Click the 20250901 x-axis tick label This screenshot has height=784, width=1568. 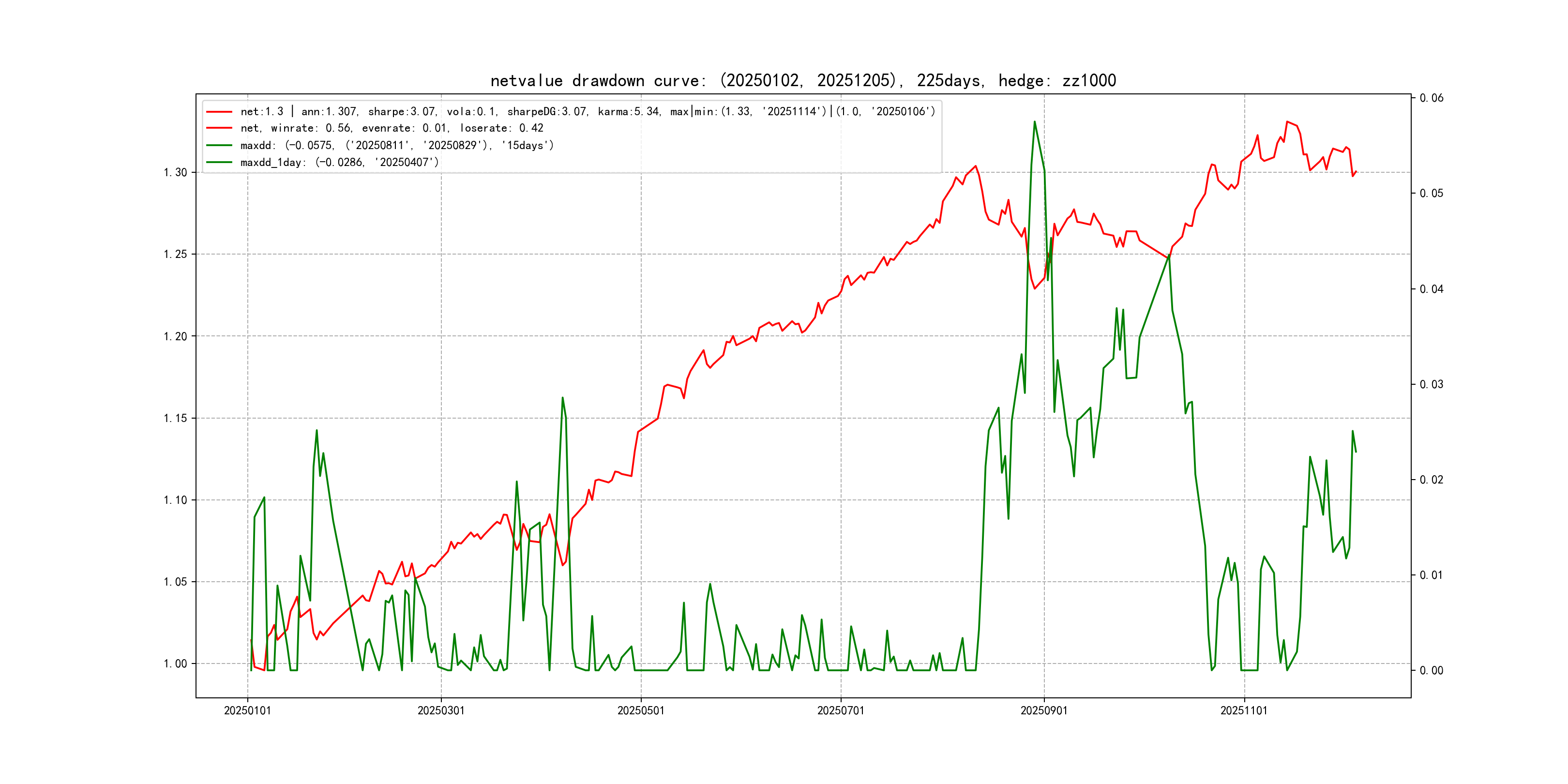1043,710
